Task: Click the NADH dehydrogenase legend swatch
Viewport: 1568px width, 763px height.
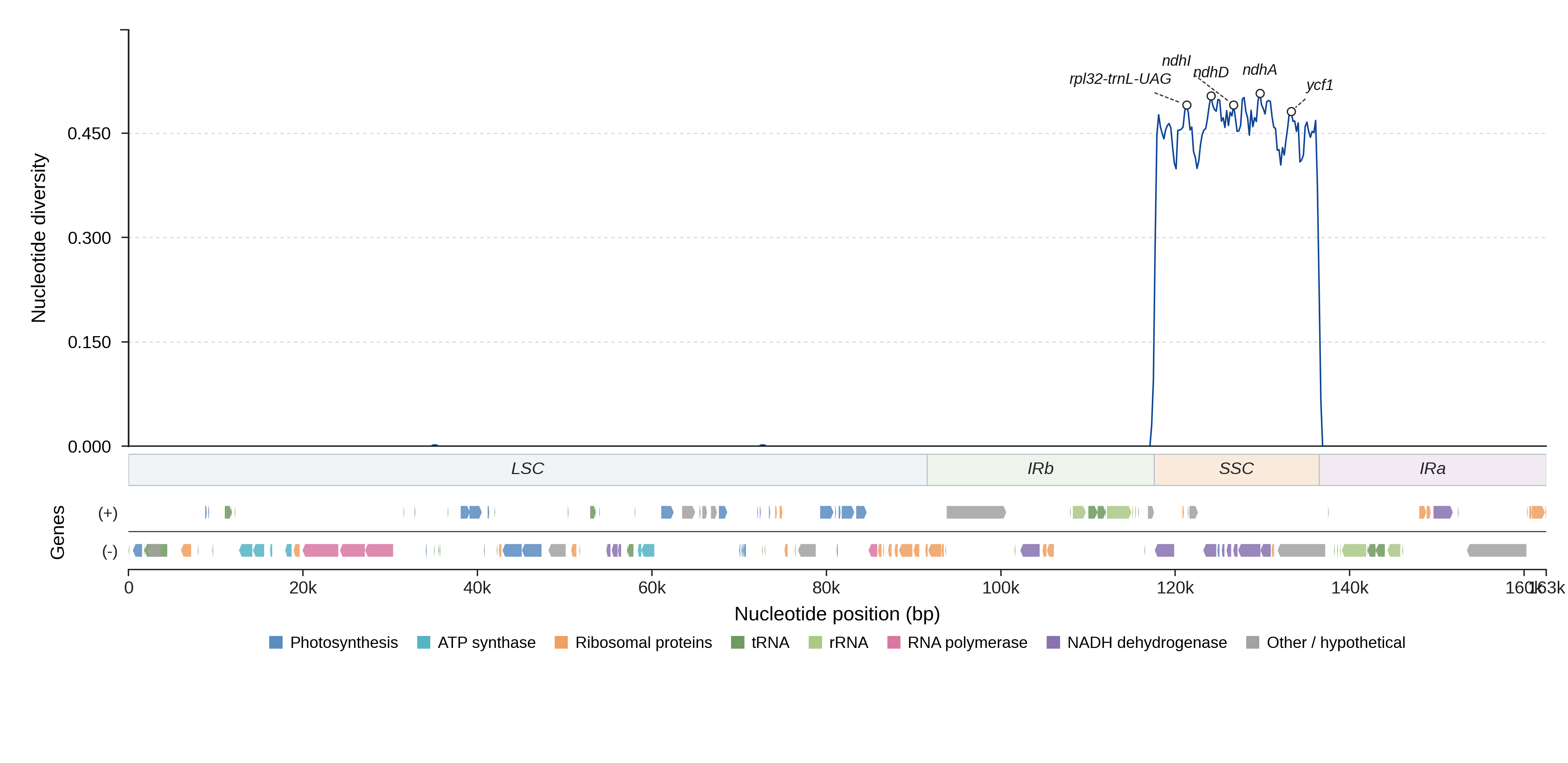Action: click(x=1053, y=642)
